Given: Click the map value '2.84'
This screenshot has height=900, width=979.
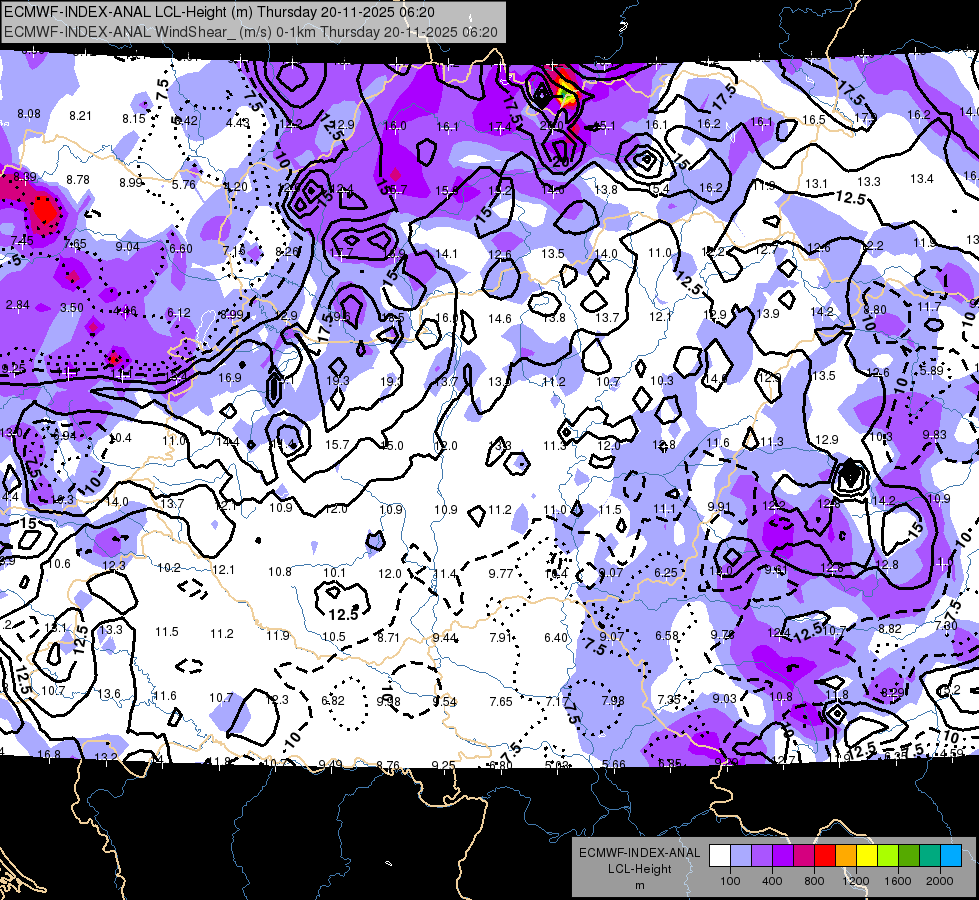Looking at the screenshot, I should coord(17,305).
